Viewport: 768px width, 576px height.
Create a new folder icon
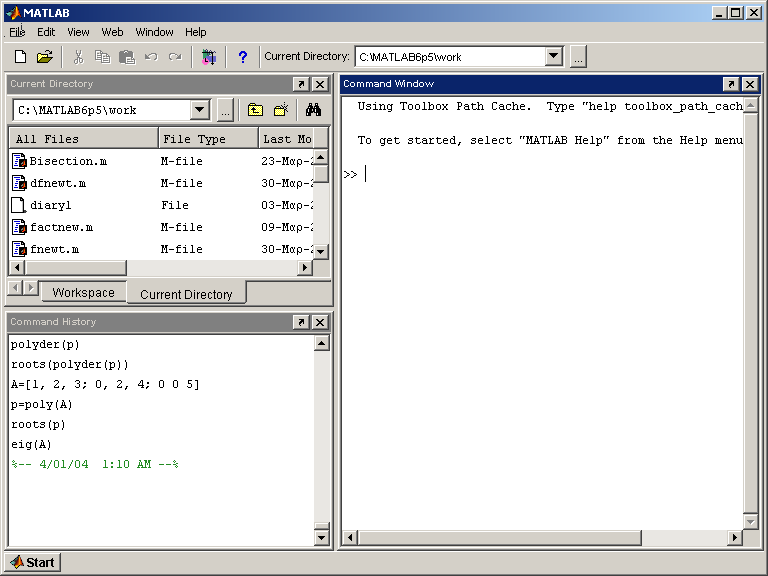point(281,110)
